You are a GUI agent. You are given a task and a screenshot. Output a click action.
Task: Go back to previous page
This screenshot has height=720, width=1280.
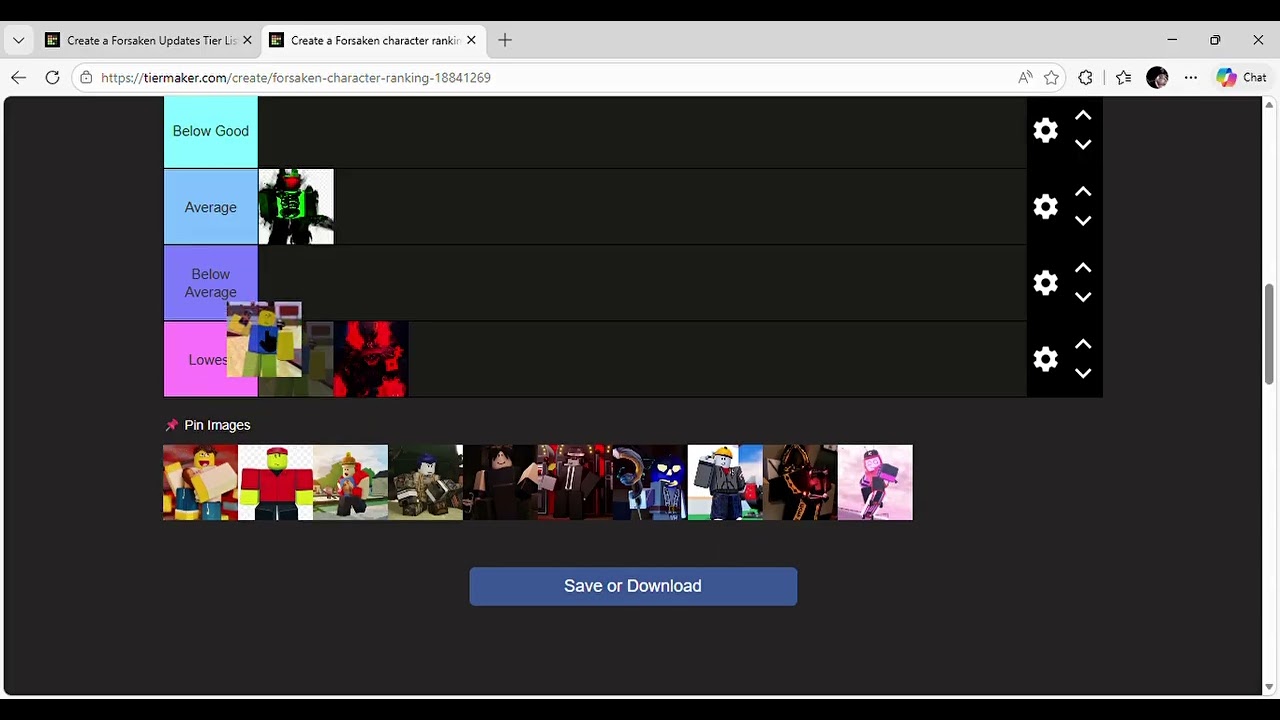[x=19, y=77]
